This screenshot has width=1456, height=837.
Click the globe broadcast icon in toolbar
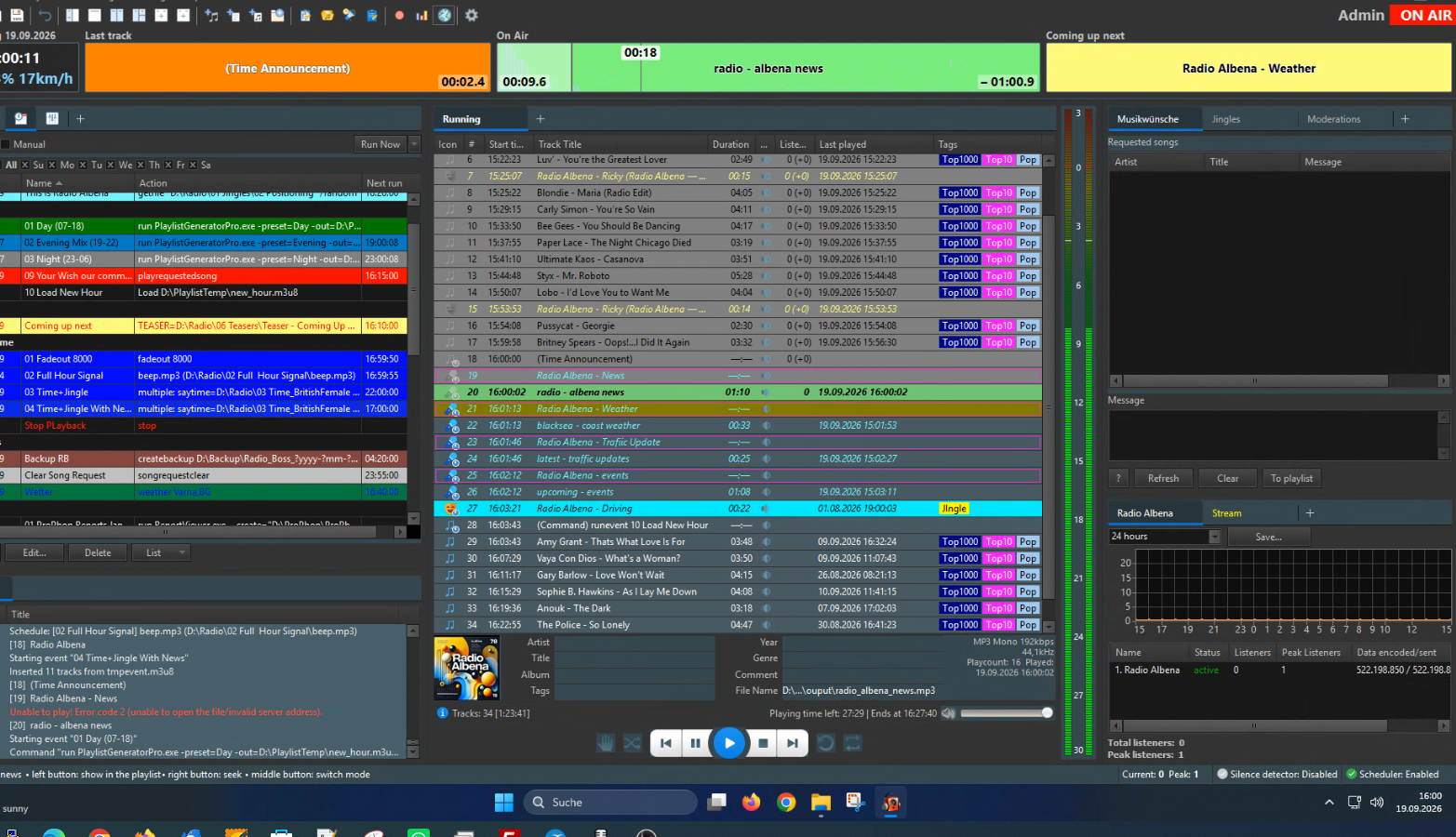(x=445, y=15)
